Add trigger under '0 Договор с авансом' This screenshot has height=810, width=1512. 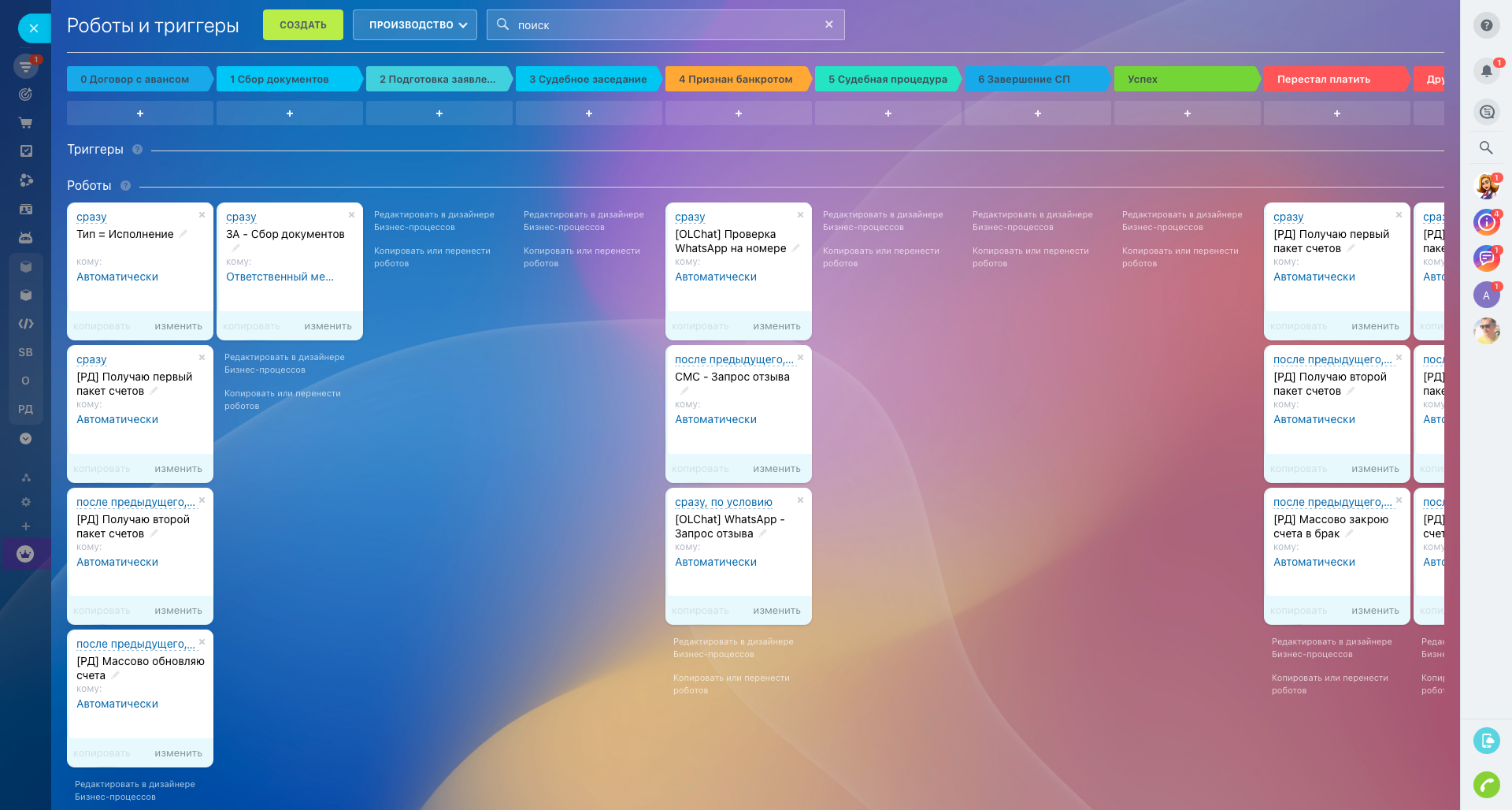[x=140, y=113]
